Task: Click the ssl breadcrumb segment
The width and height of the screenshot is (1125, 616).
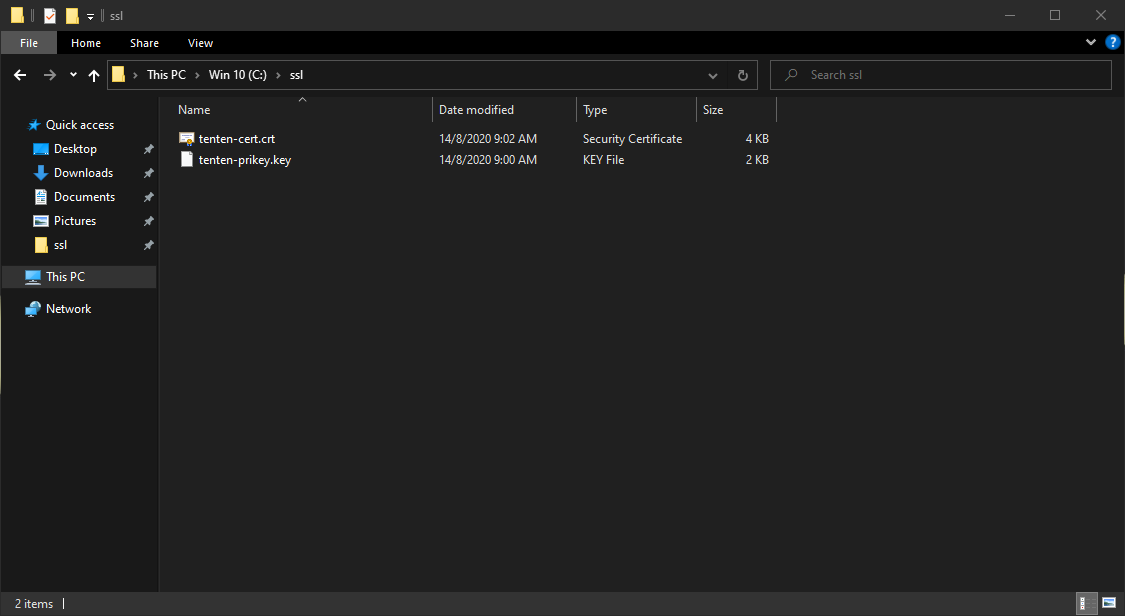Action: pyautogui.click(x=296, y=75)
